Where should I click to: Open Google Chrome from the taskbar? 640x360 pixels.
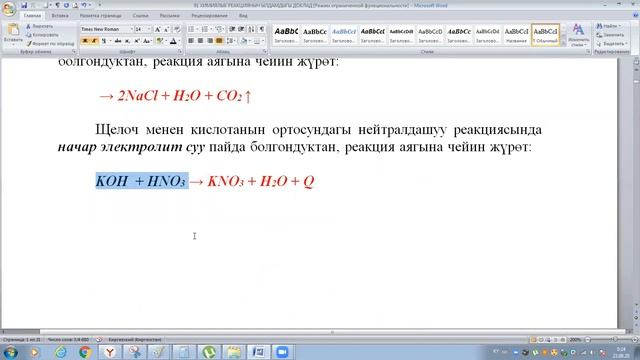pyautogui.click(x=85, y=352)
